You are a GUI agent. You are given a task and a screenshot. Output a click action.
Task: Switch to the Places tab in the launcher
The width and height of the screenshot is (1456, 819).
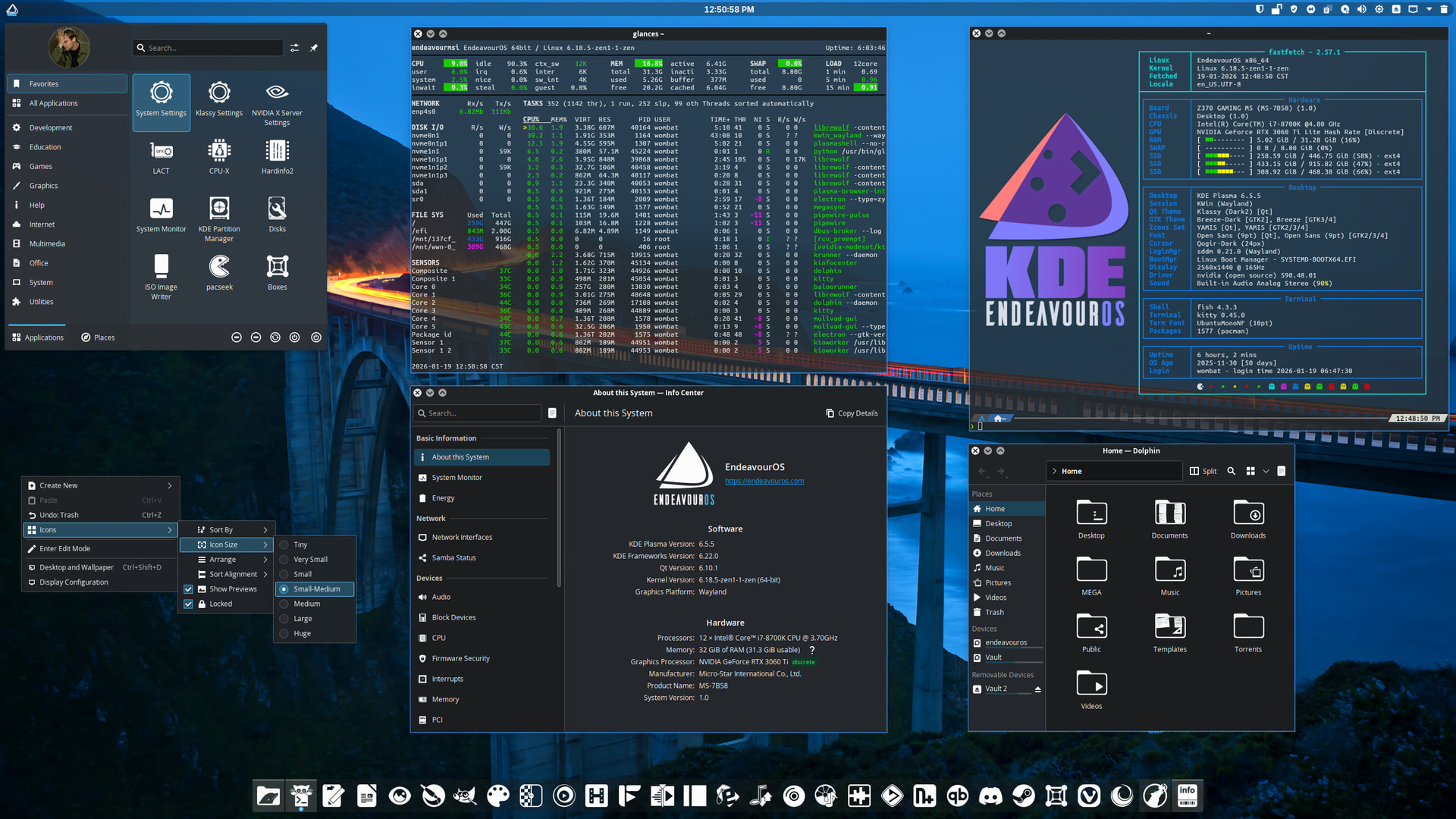click(x=98, y=337)
